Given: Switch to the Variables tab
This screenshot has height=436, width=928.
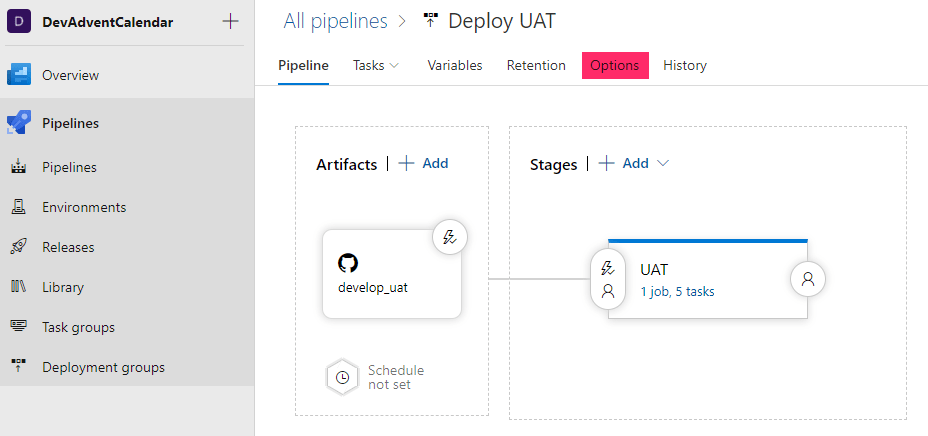Looking at the screenshot, I should coord(455,65).
